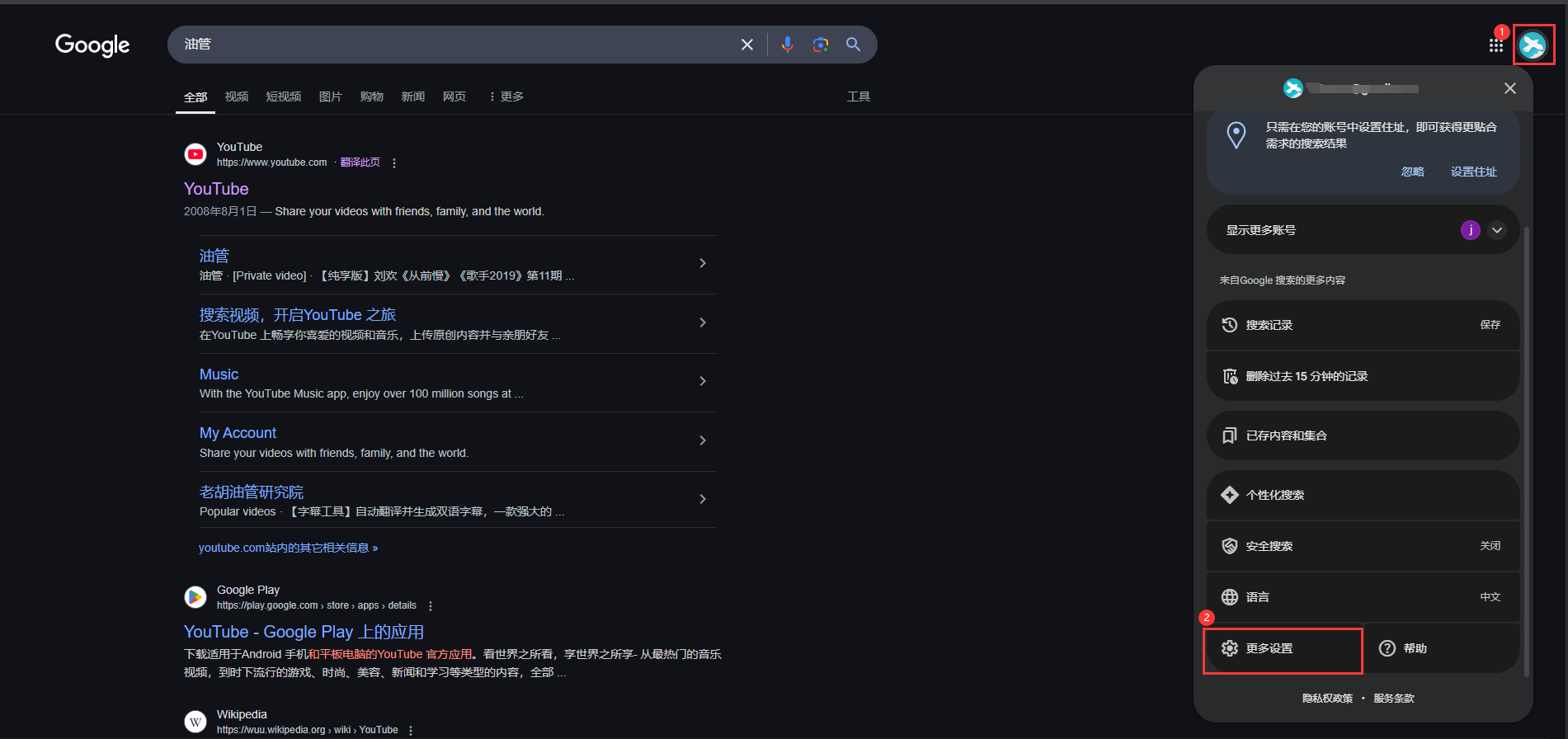Expand the 老胡油管研究院 chevron

[703, 499]
